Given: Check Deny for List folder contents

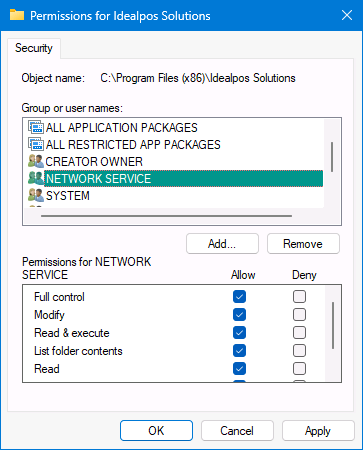Looking at the screenshot, I should coord(299,350).
